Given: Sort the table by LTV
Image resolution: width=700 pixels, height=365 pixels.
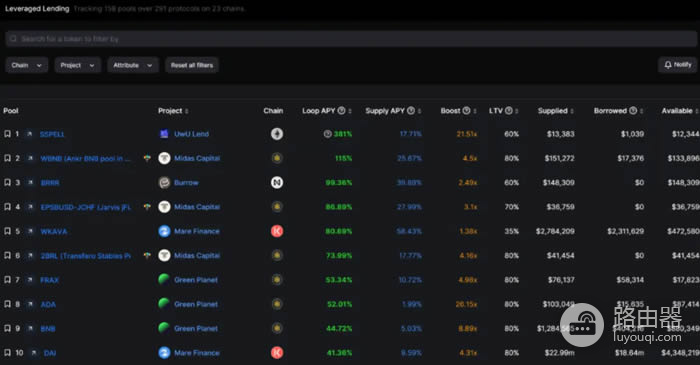Looking at the screenshot, I should [x=517, y=111].
